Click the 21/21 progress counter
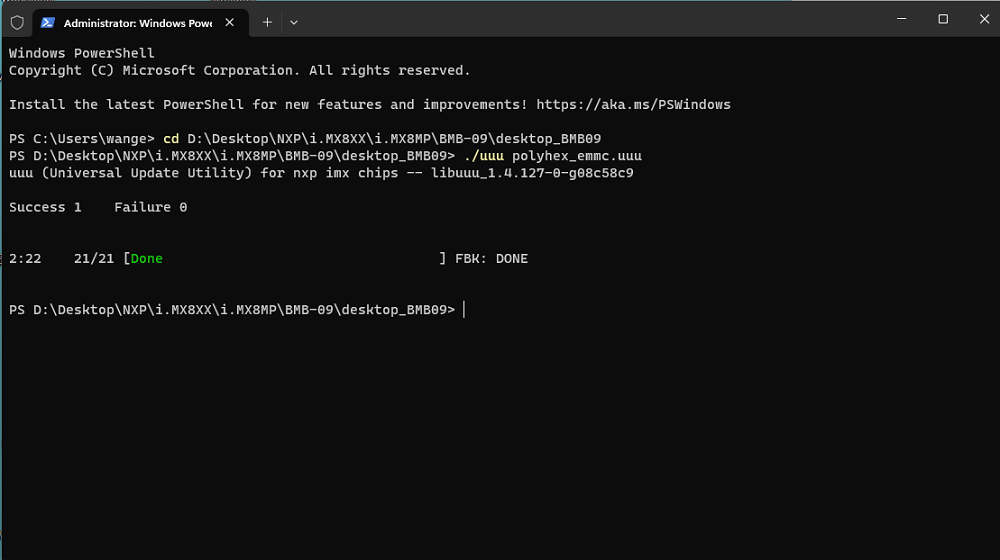The image size is (1000, 560). (94, 259)
